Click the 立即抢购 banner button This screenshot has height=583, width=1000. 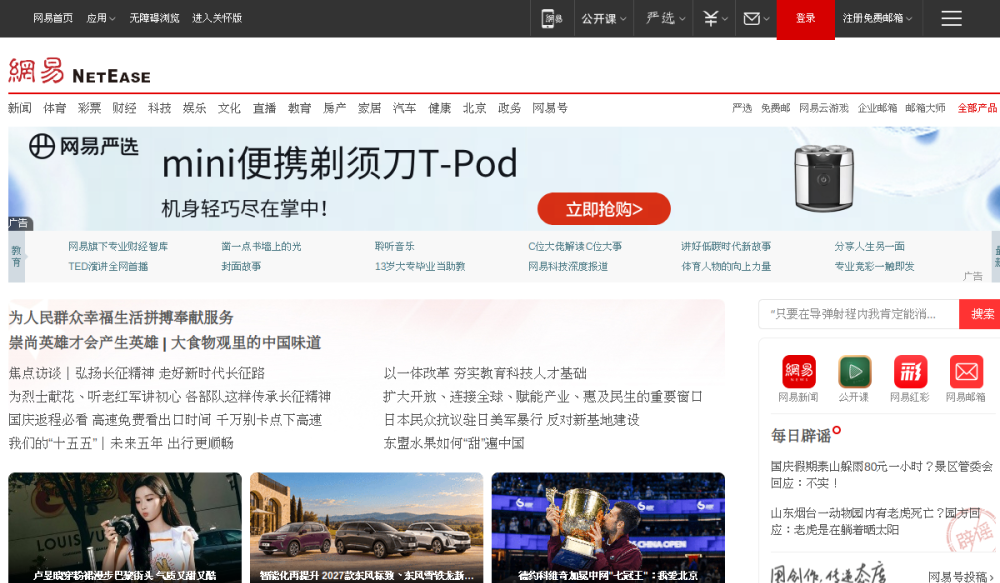click(604, 209)
